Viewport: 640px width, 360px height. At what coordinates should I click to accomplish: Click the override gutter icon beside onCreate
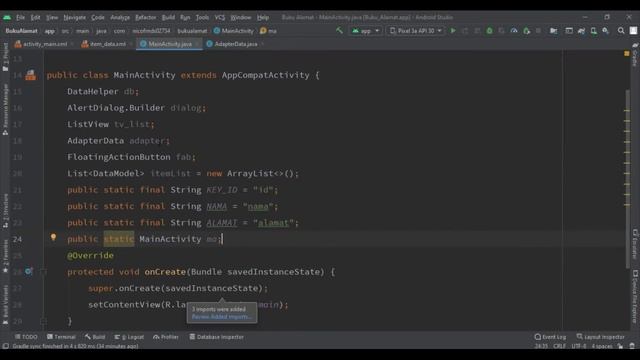28,271
